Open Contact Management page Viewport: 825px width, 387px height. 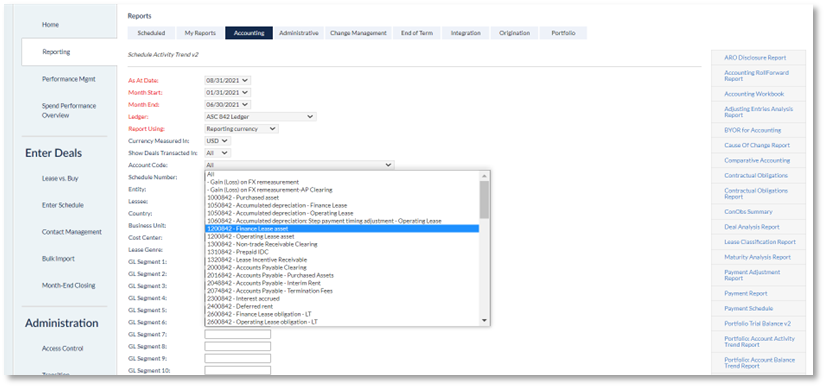(x=72, y=232)
